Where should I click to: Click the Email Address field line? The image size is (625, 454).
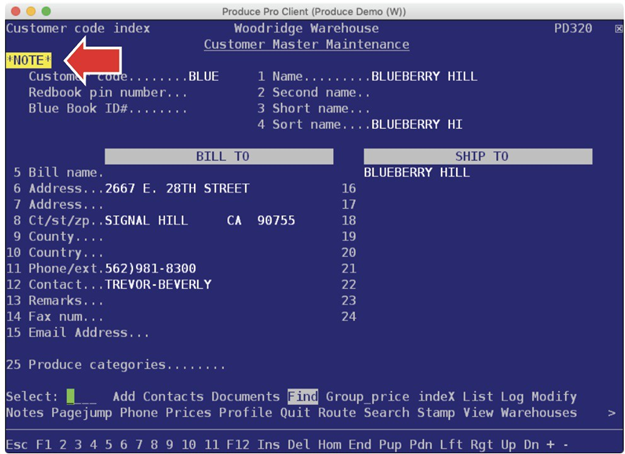click(78, 332)
